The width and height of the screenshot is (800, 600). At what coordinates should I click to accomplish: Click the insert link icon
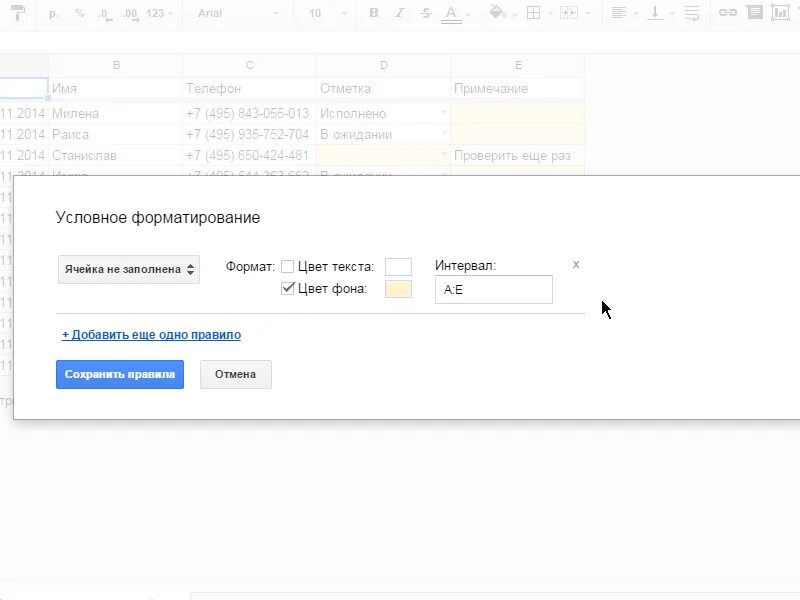728,12
